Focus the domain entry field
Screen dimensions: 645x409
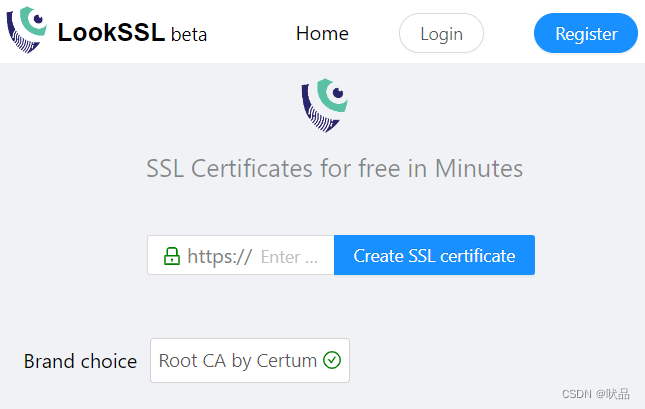[x=293, y=256]
